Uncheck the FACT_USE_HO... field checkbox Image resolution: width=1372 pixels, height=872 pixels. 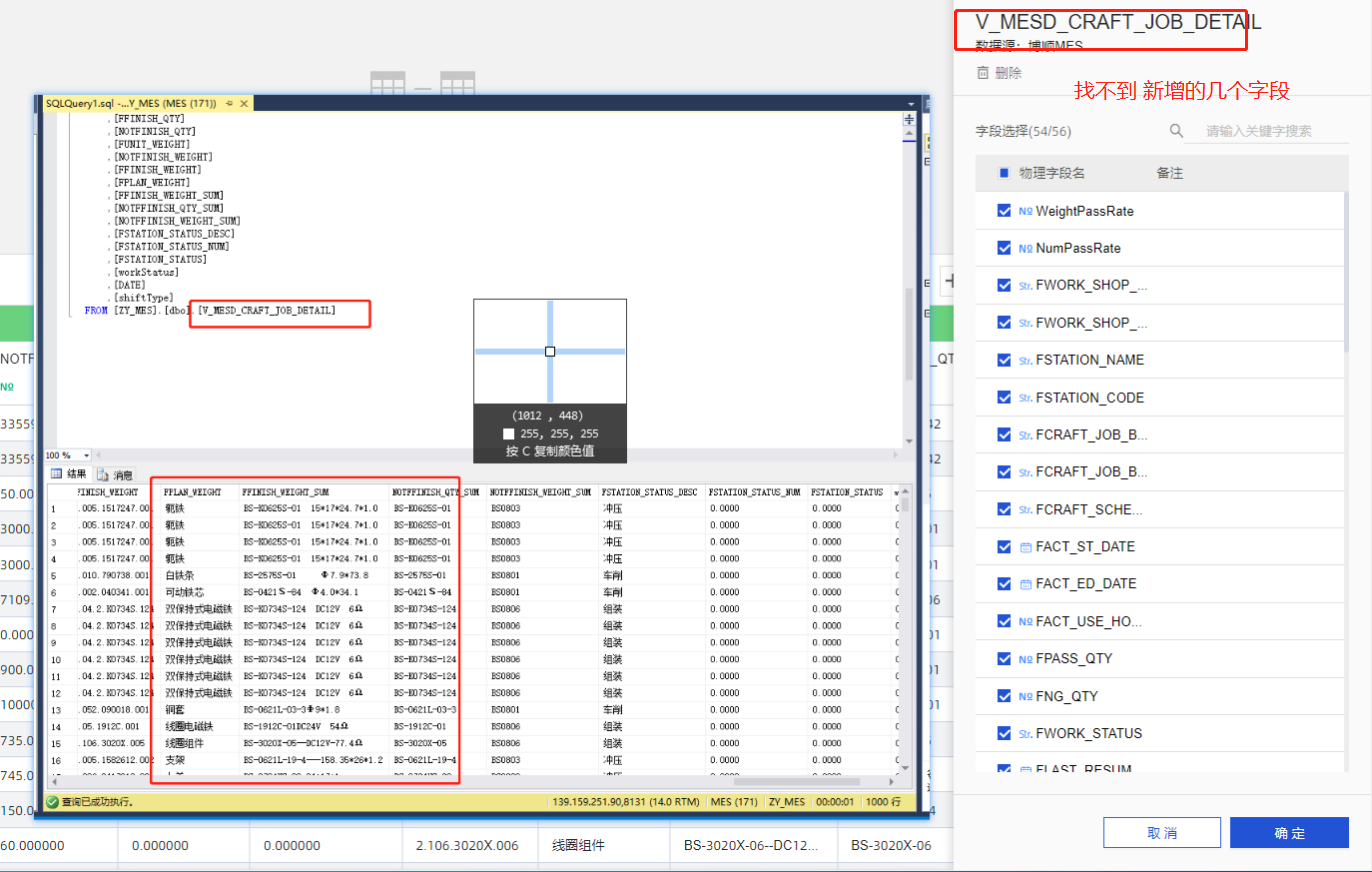[1004, 622]
